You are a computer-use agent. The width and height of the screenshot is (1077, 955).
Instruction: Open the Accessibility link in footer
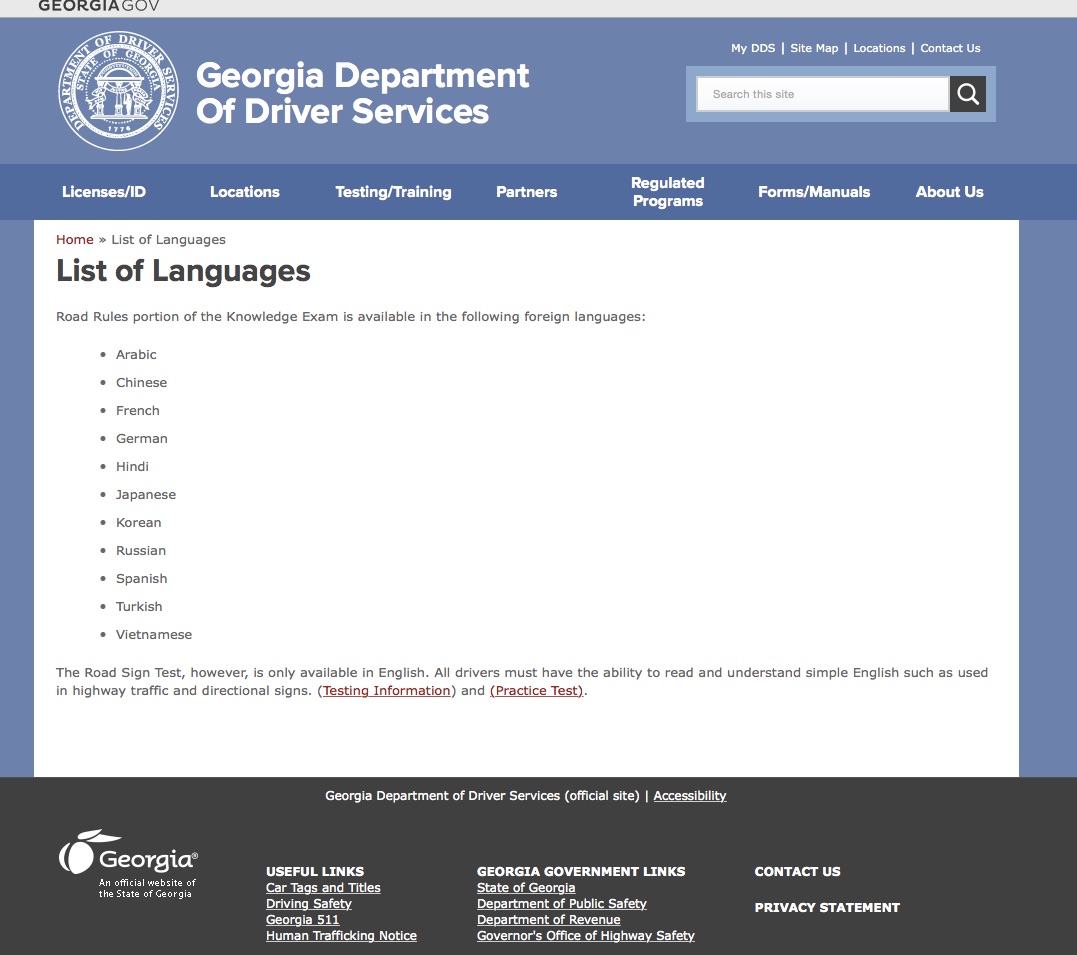pos(690,796)
